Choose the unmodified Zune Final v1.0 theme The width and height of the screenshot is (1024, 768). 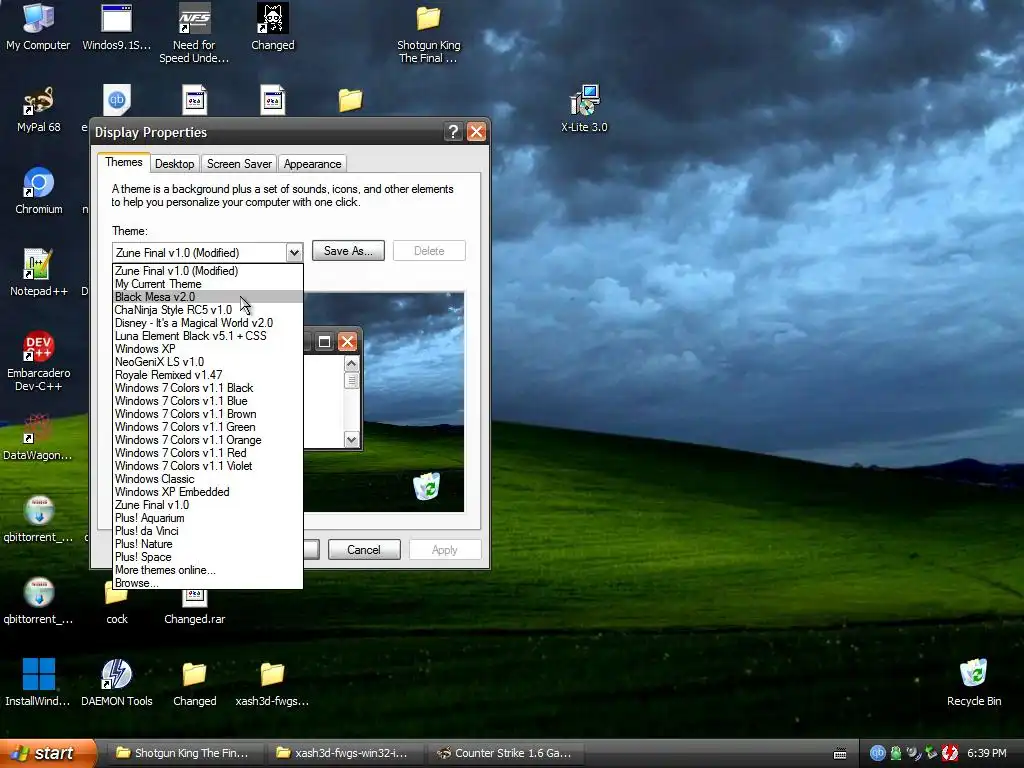[x=208, y=505]
